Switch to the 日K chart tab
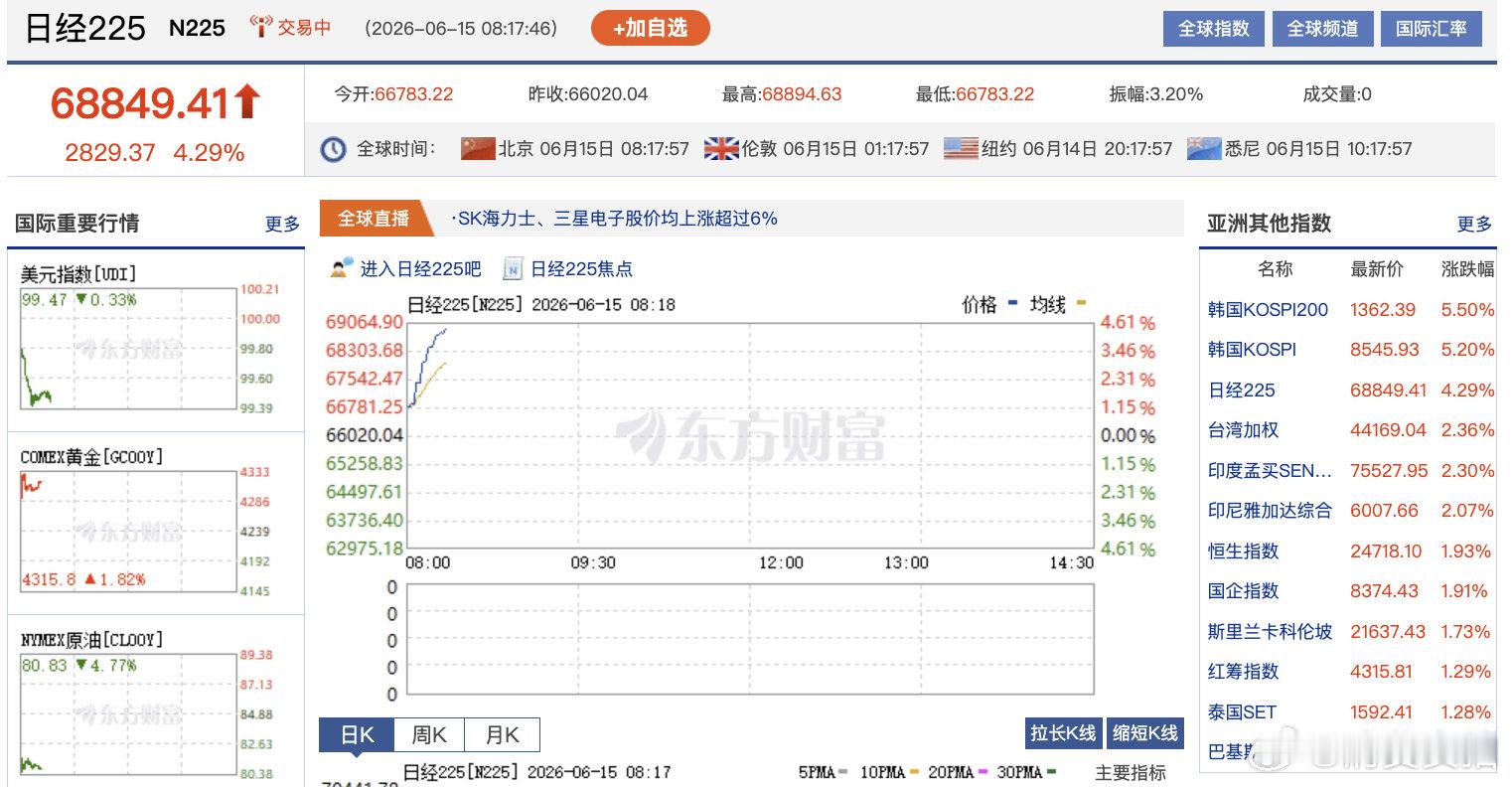The height and width of the screenshot is (787, 1512). coord(357,735)
